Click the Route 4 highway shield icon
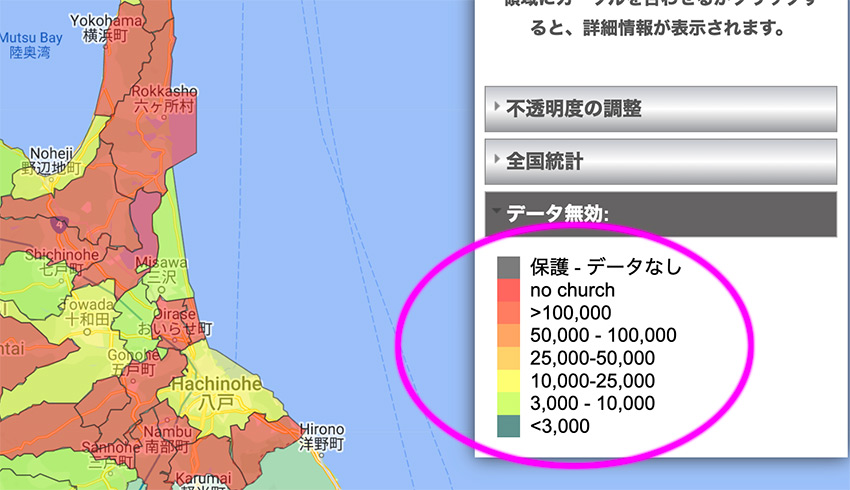 [61, 225]
